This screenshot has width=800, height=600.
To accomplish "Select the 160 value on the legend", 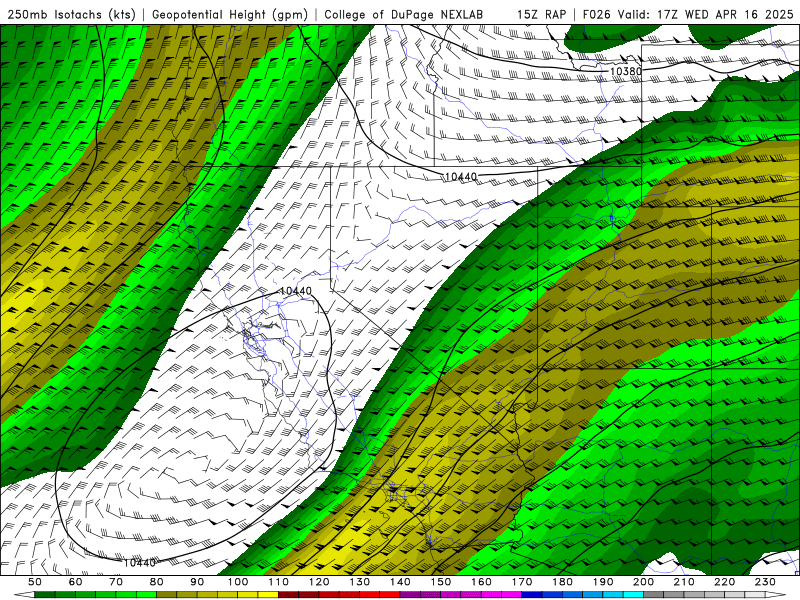I will [x=482, y=582].
